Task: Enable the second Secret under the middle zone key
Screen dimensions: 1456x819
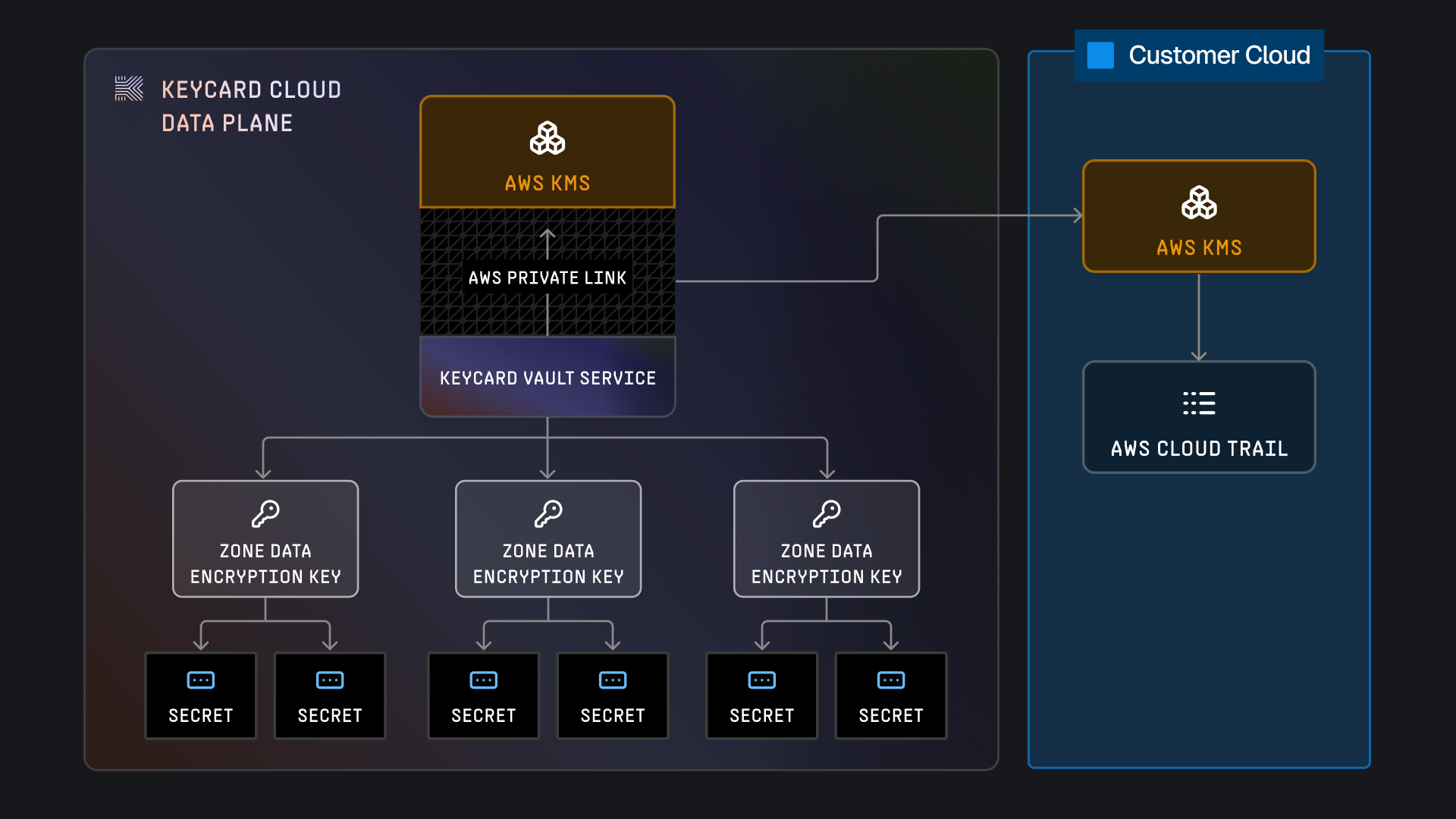Action: point(612,695)
